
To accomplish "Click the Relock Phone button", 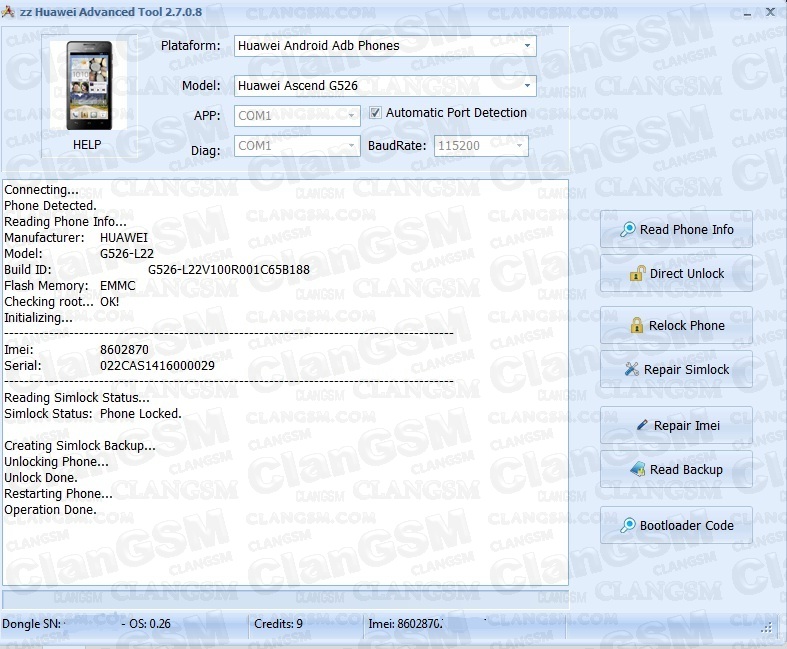I will (x=676, y=325).
